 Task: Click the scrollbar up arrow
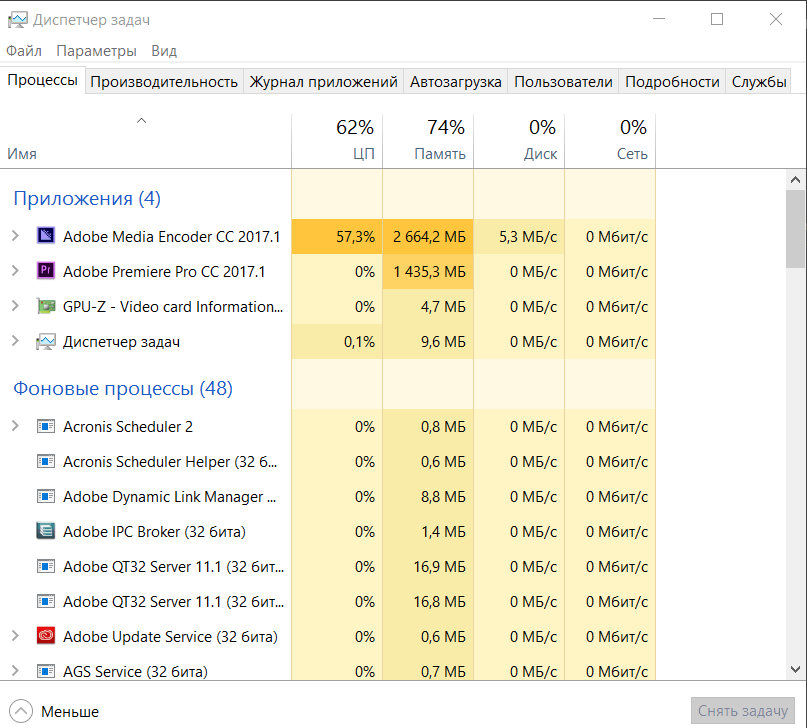click(796, 180)
